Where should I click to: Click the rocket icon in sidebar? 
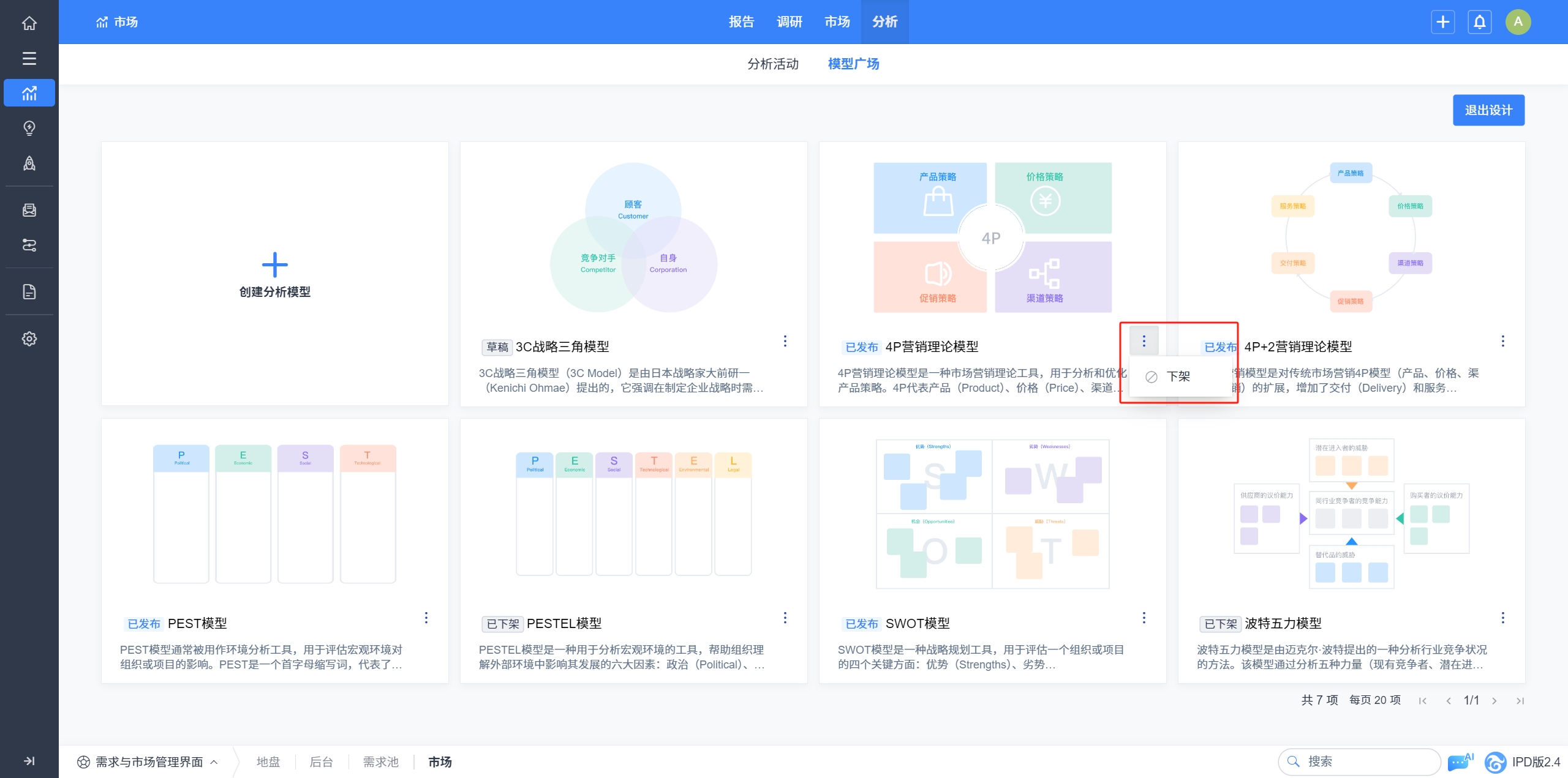click(29, 163)
